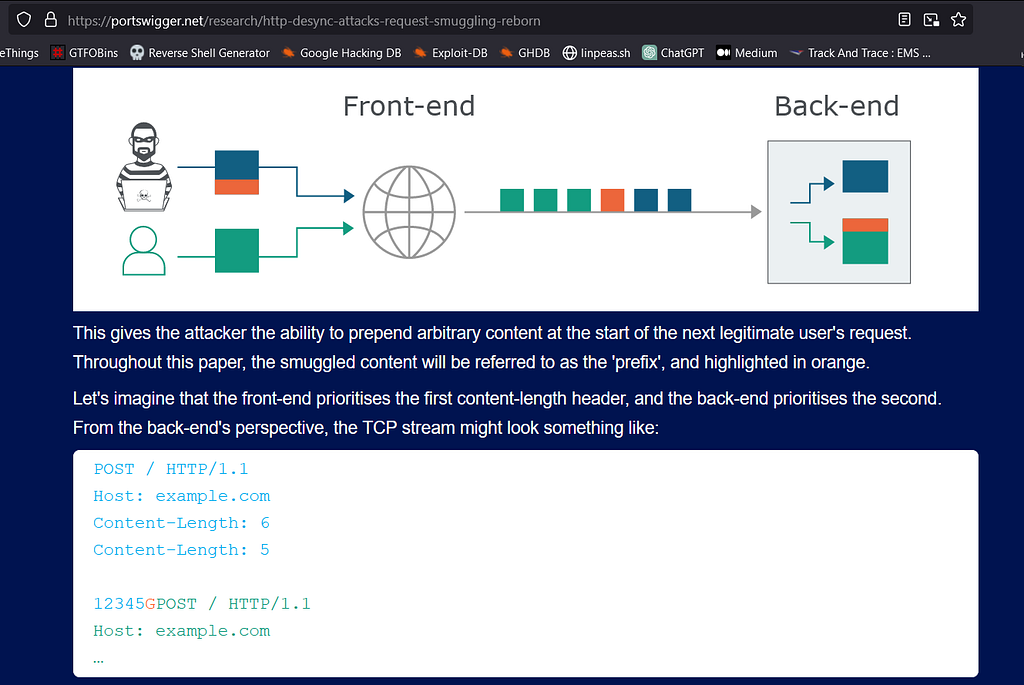
Task: Click the 'Content-Length: 5' code line
Action: pyautogui.click(x=181, y=550)
